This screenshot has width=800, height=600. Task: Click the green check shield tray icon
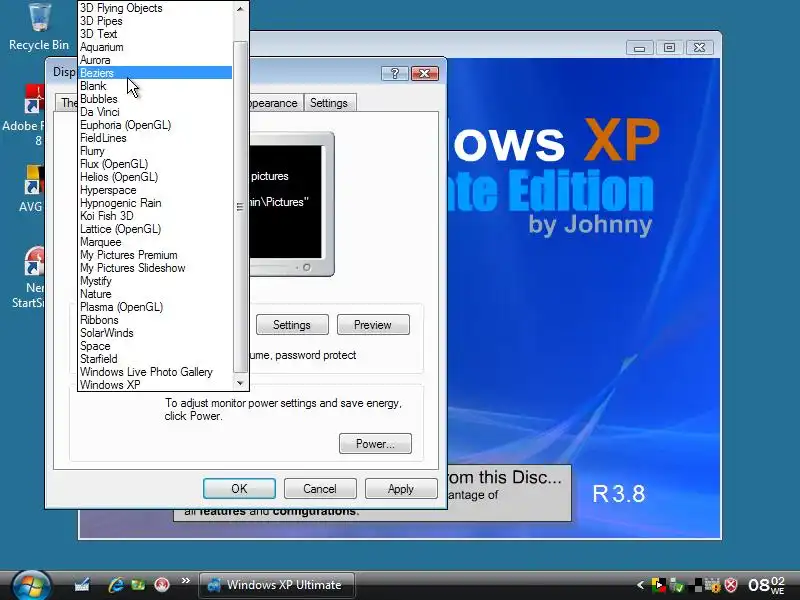coord(677,585)
